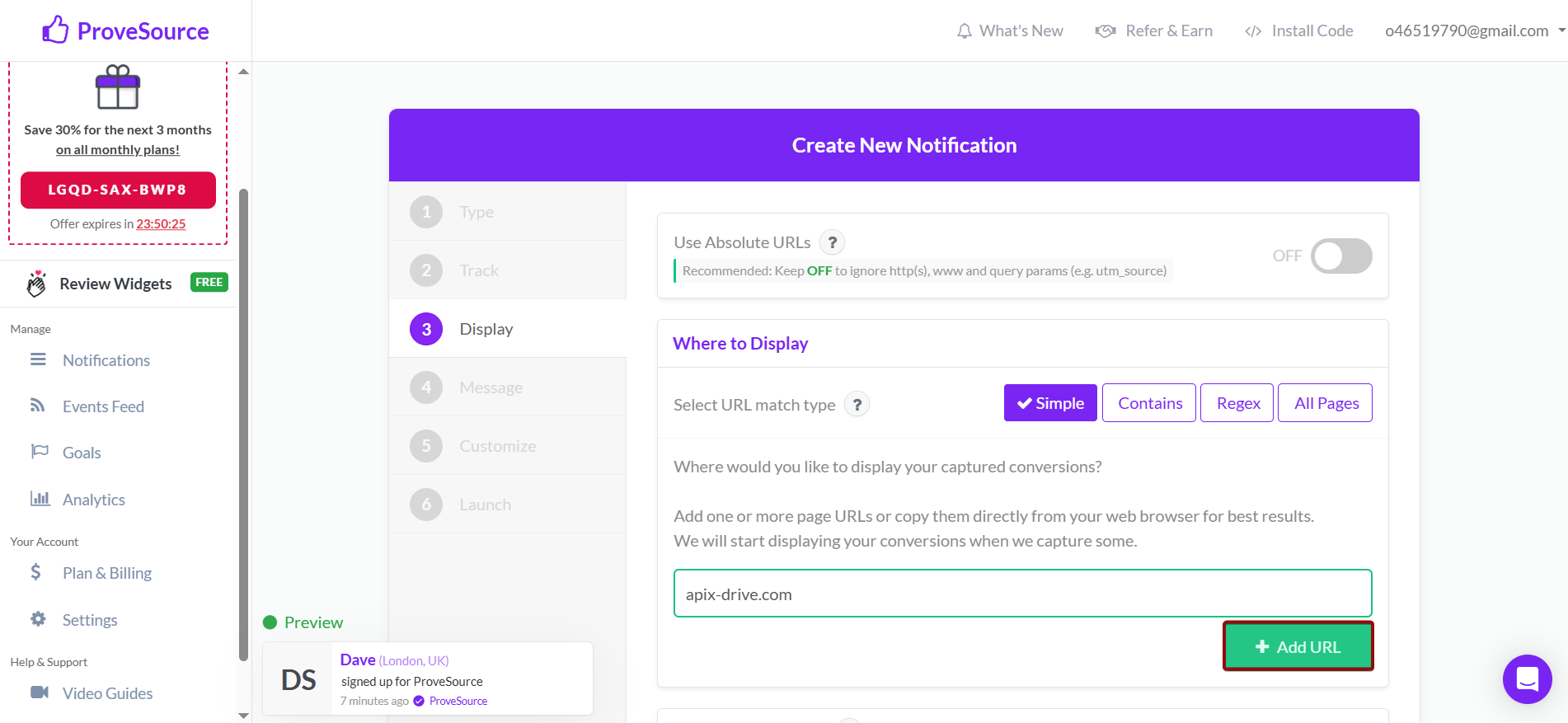Click the Notifications list icon
Screen dimensions: 1568x723
tap(38, 359)
